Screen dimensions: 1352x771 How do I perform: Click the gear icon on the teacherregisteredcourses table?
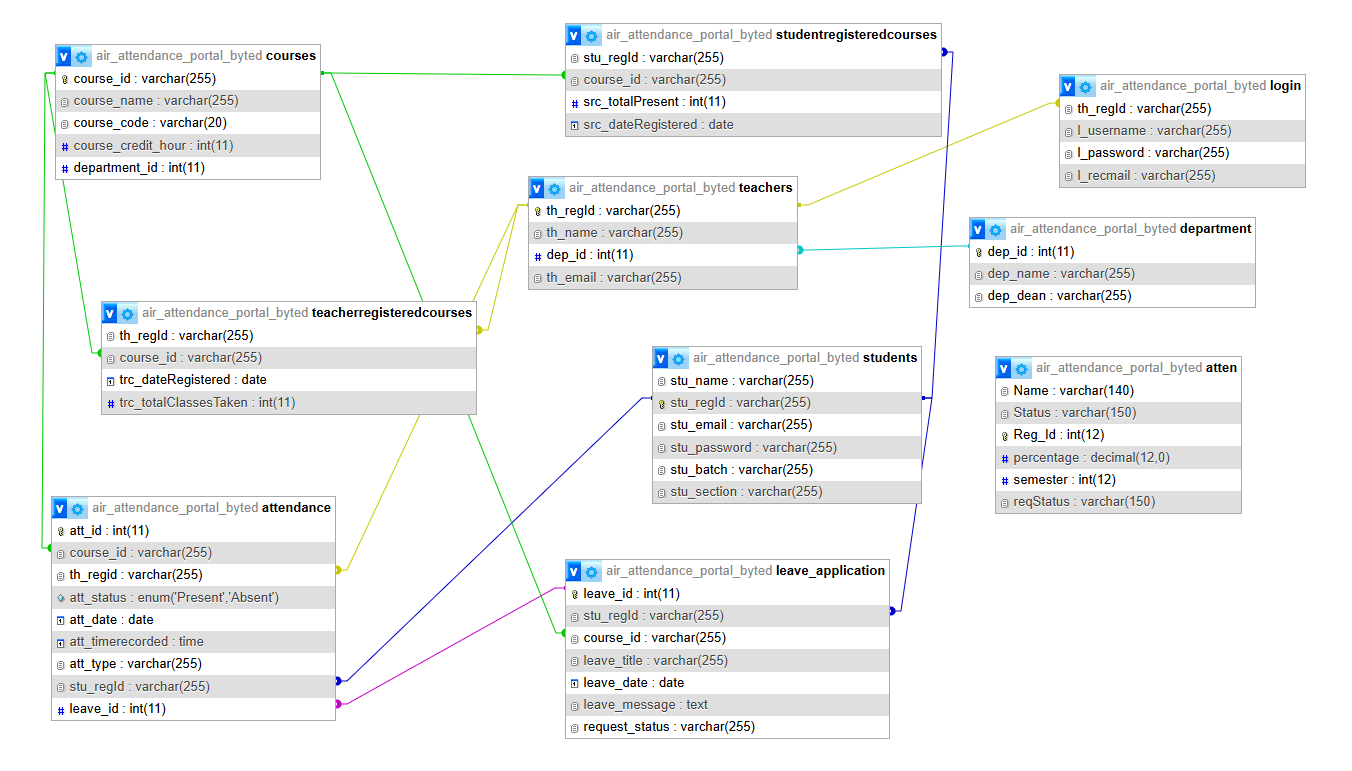click(128, 313)
